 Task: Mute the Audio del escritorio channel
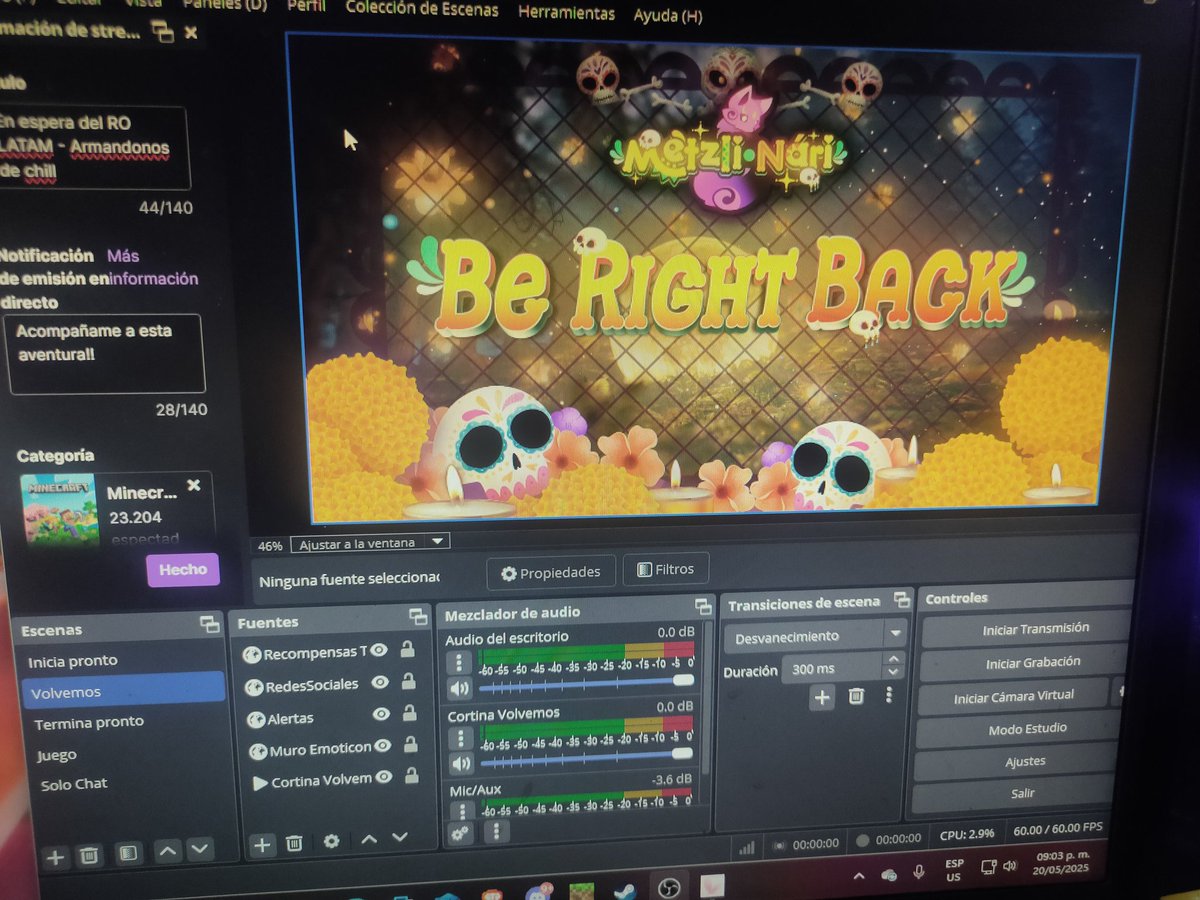pos(459,690)
